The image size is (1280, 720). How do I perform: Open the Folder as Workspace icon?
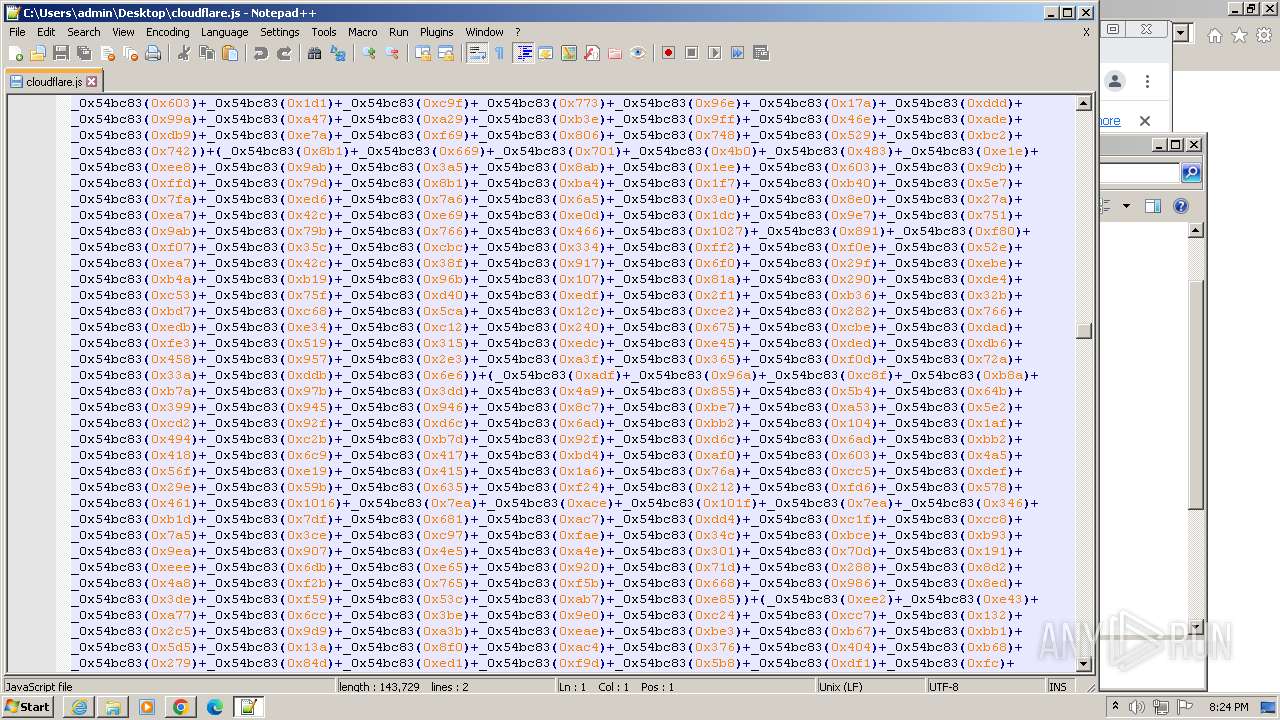click(615, 53)
